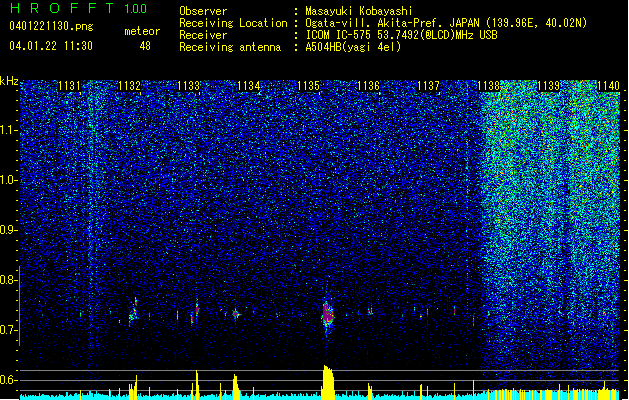The image size is (629, 400).
Task: Click the kHz axis unit label
Action: (x=9, y=81)
